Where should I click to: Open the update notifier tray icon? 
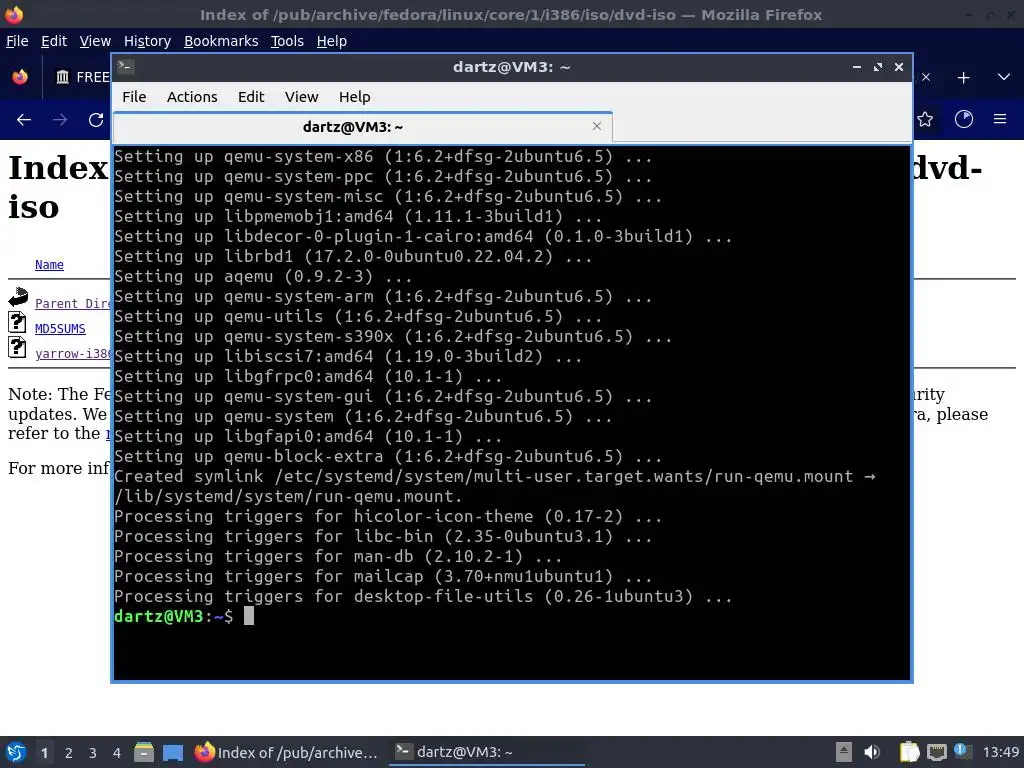coord(962,751)
